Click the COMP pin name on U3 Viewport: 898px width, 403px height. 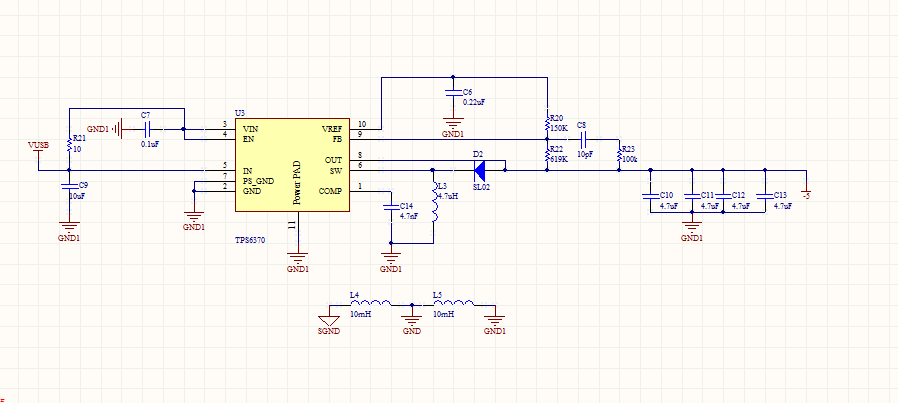click(x=330, y=191)
